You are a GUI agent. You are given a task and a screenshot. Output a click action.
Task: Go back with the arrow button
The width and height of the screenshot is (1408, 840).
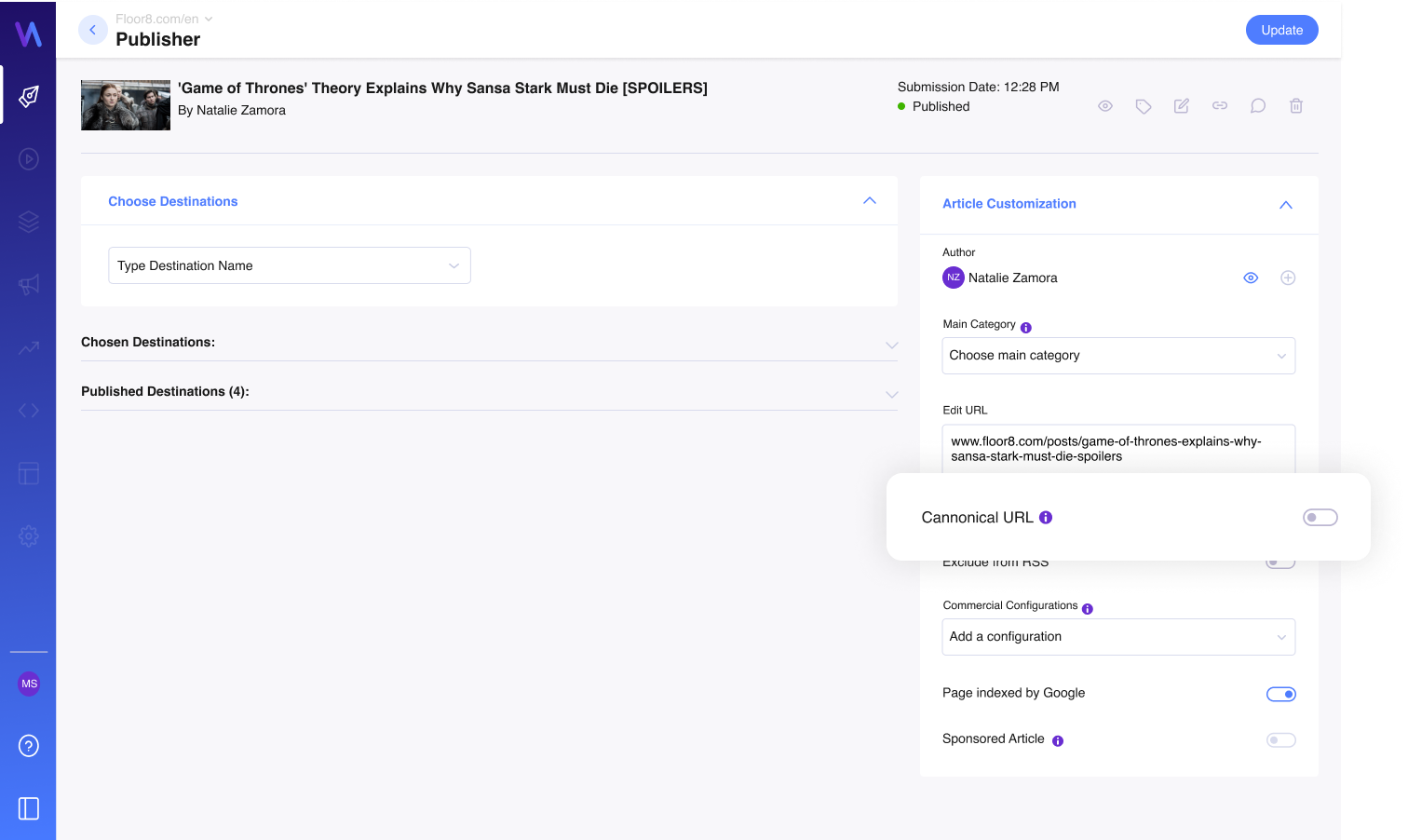(92, 30)
